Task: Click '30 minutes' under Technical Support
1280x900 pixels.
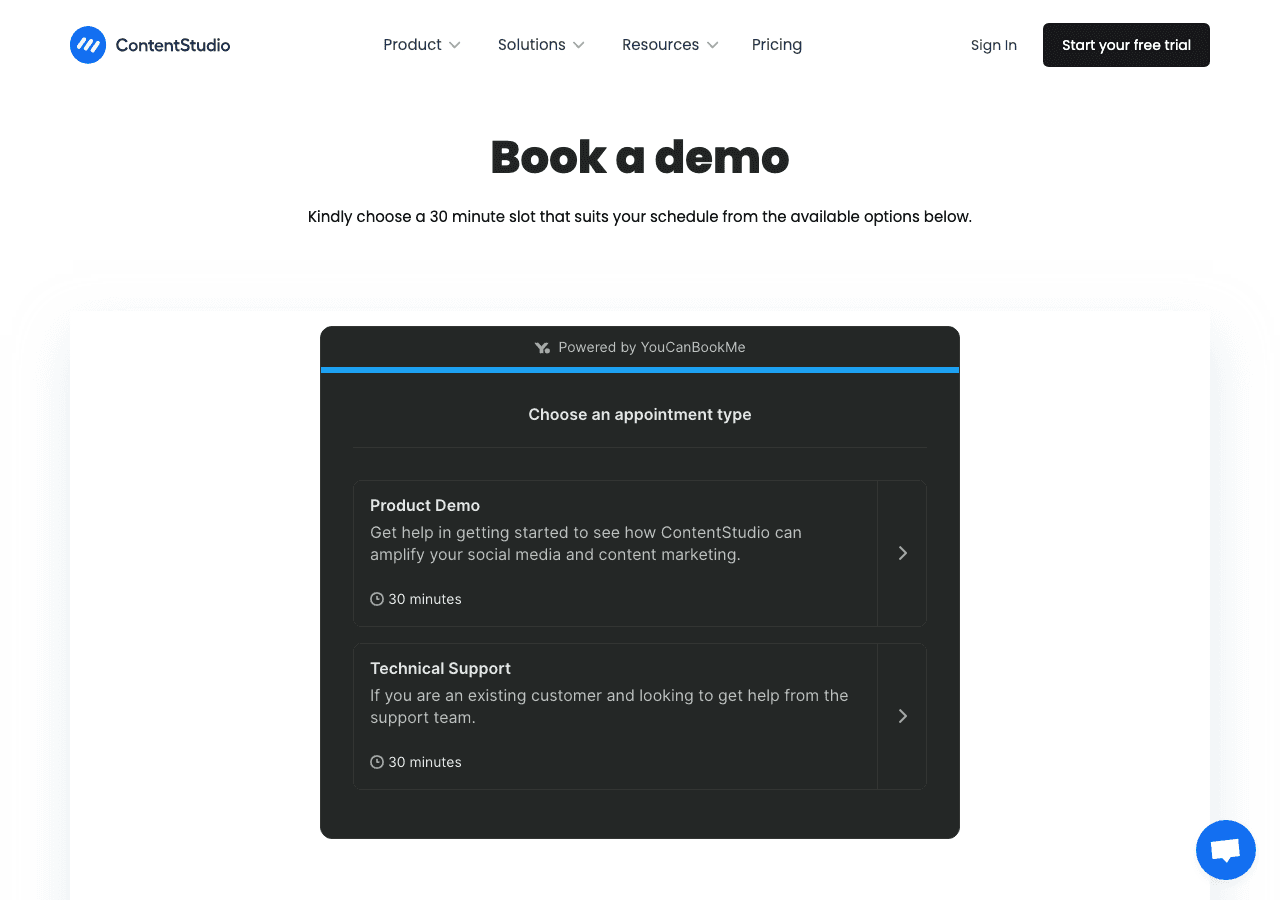Action: [x=425, y=762]
